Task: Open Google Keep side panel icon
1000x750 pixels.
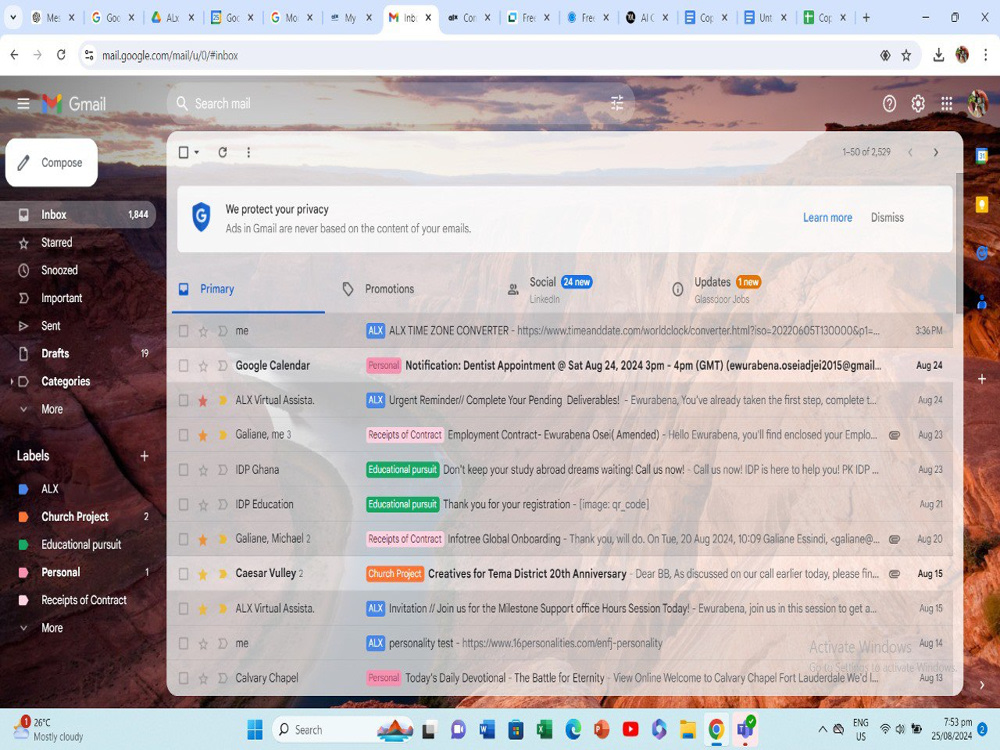Action: 982,204
